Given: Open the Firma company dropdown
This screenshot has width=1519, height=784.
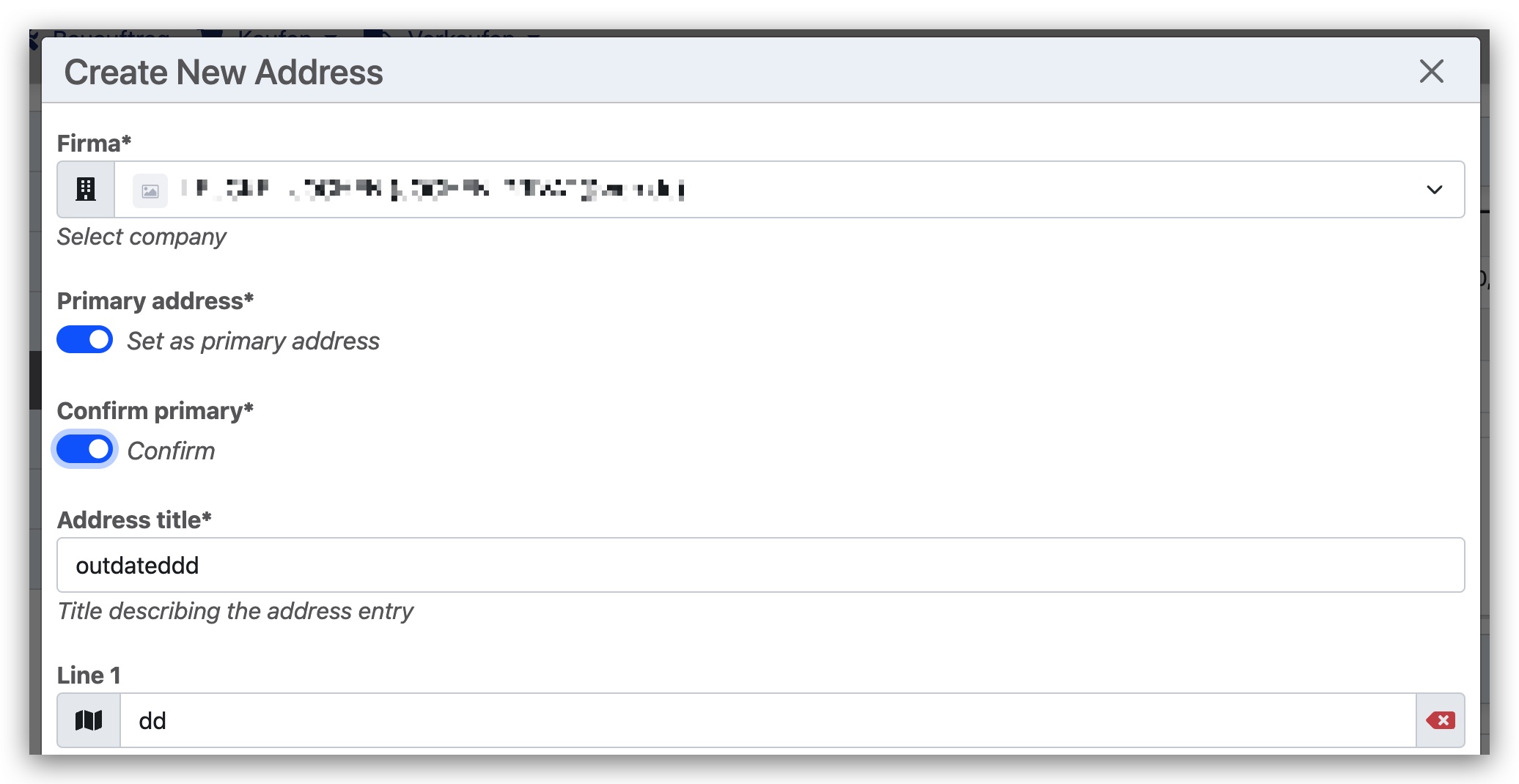Looking at the screenshot, I should (x=1433, y=189).
